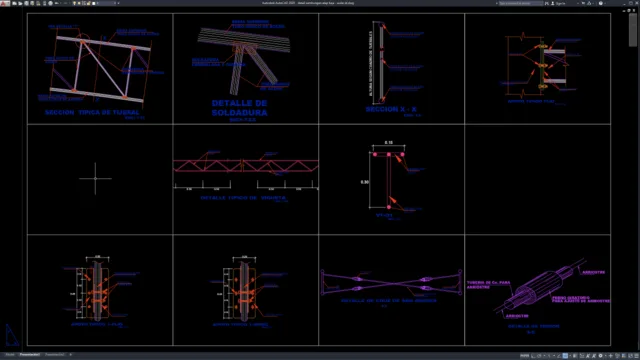This screenshot has height=360, width=640.
Task: Click the UCS triangle icon in layout corner
Action: coord(11,335)
